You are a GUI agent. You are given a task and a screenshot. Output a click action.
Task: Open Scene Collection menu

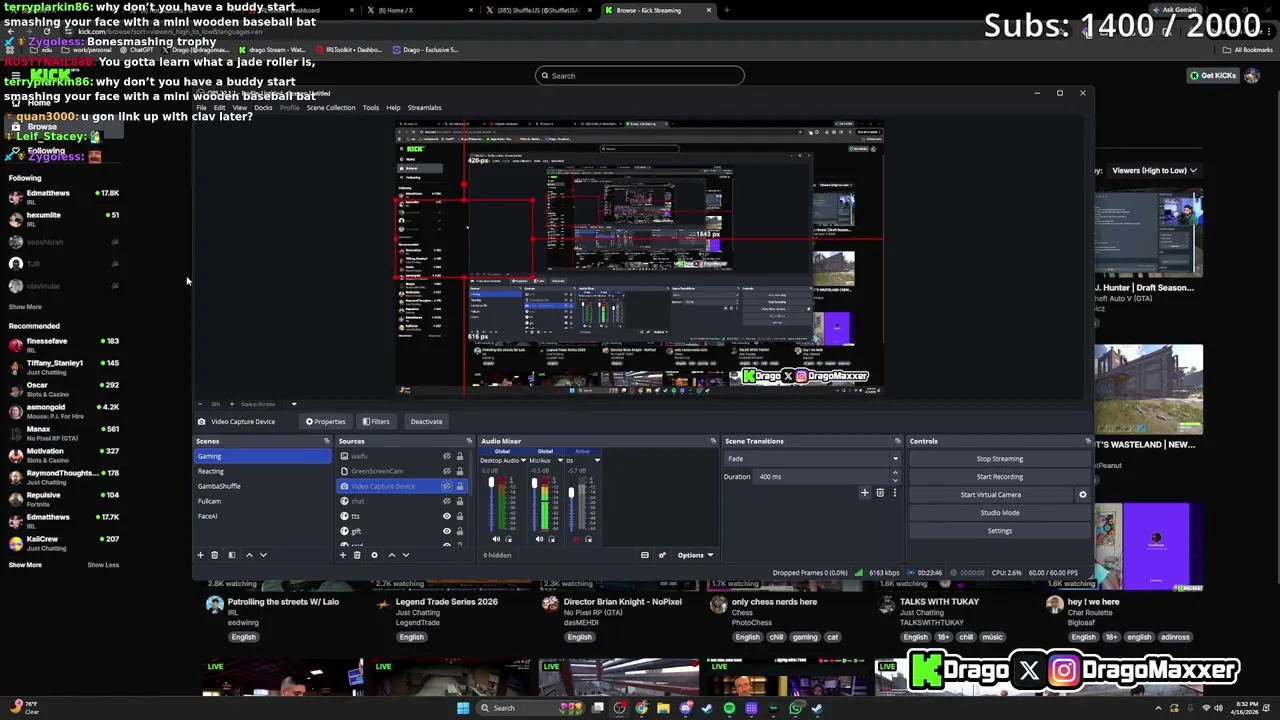(330, 108)
